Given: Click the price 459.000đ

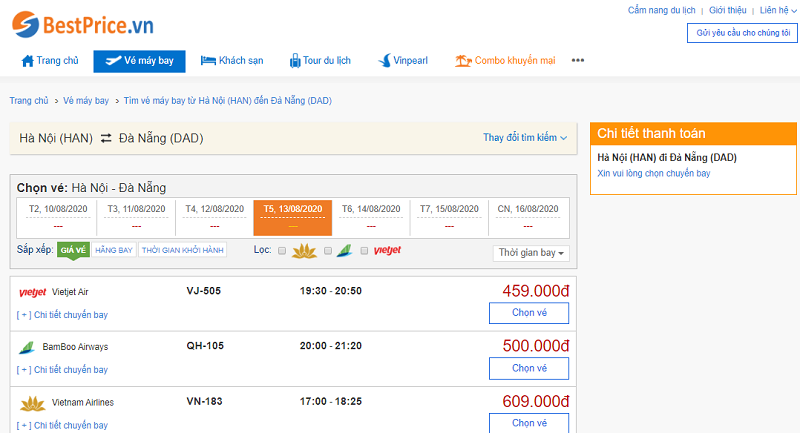Looking at the screenshot, I should coord(536,291).
